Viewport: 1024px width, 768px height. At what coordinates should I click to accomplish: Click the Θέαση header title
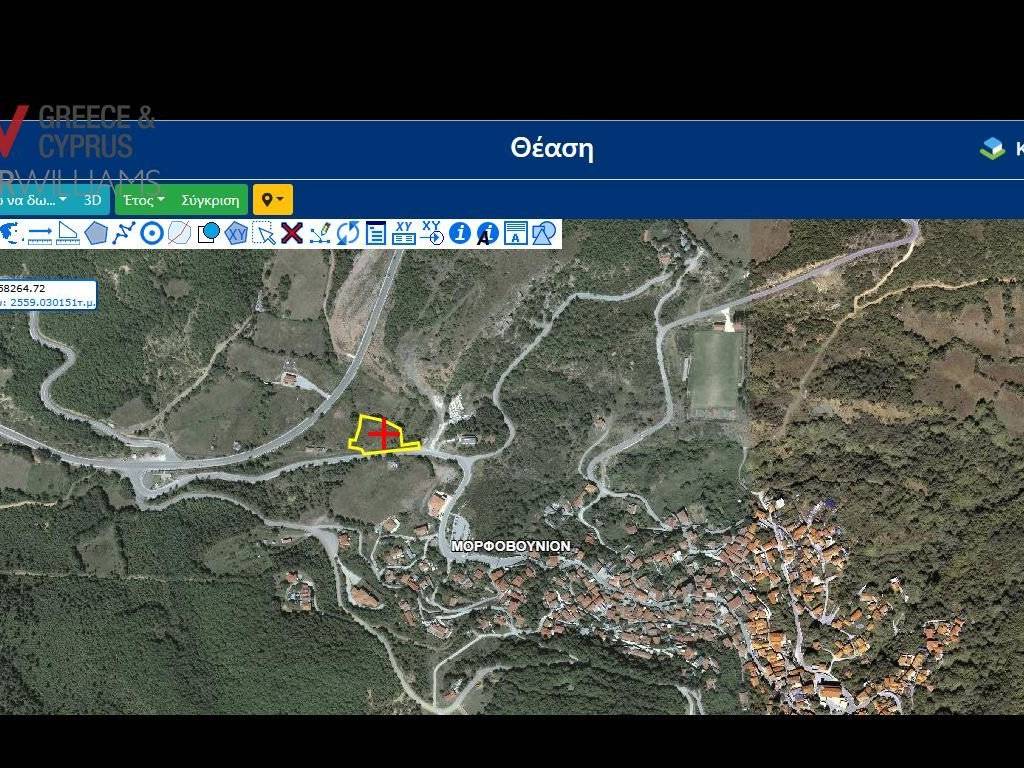(552, 149)
